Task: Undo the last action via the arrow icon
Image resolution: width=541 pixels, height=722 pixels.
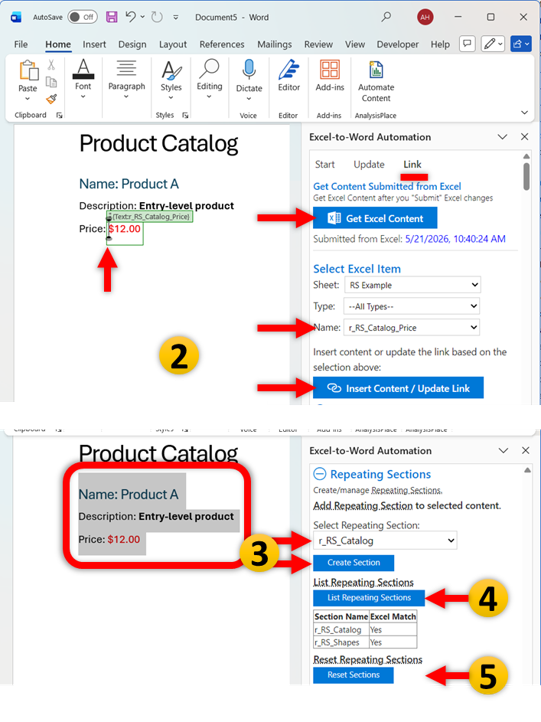Action: pyautogui.click(x=131, y=17)
